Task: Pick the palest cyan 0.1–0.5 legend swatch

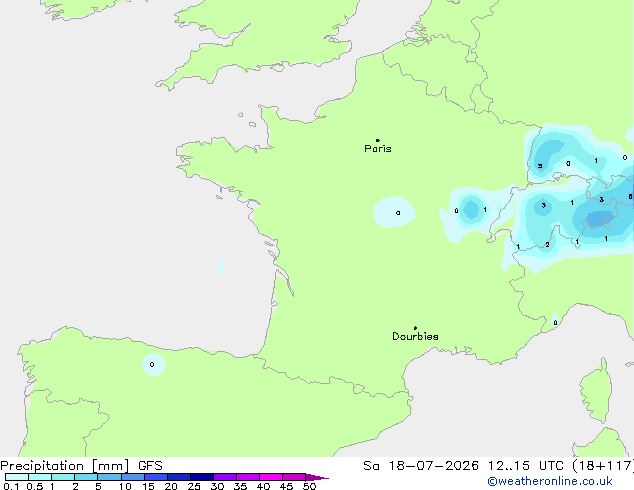Action: click(x=17, y=477)
